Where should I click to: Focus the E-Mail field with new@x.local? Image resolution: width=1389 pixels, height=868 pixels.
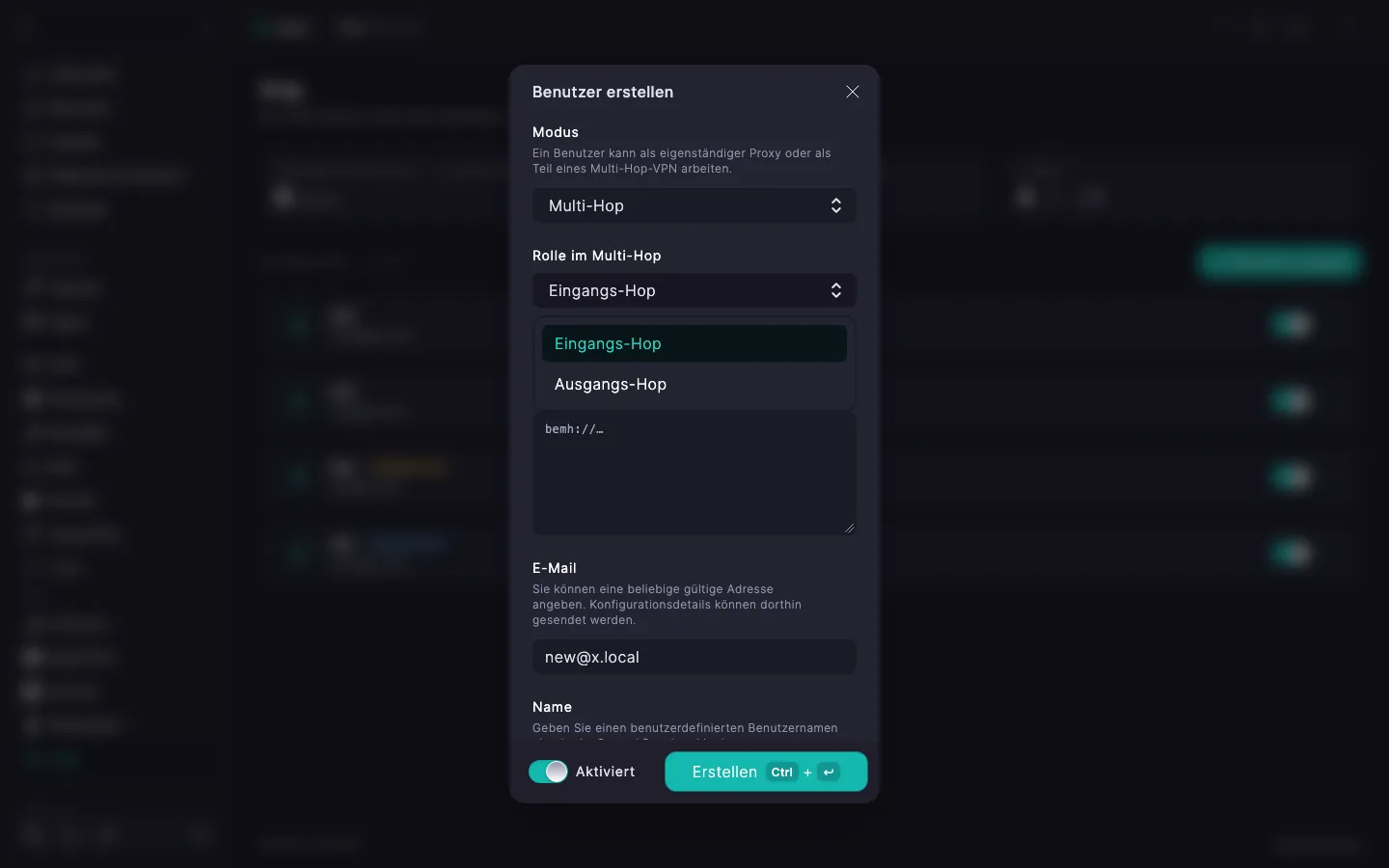694,657
